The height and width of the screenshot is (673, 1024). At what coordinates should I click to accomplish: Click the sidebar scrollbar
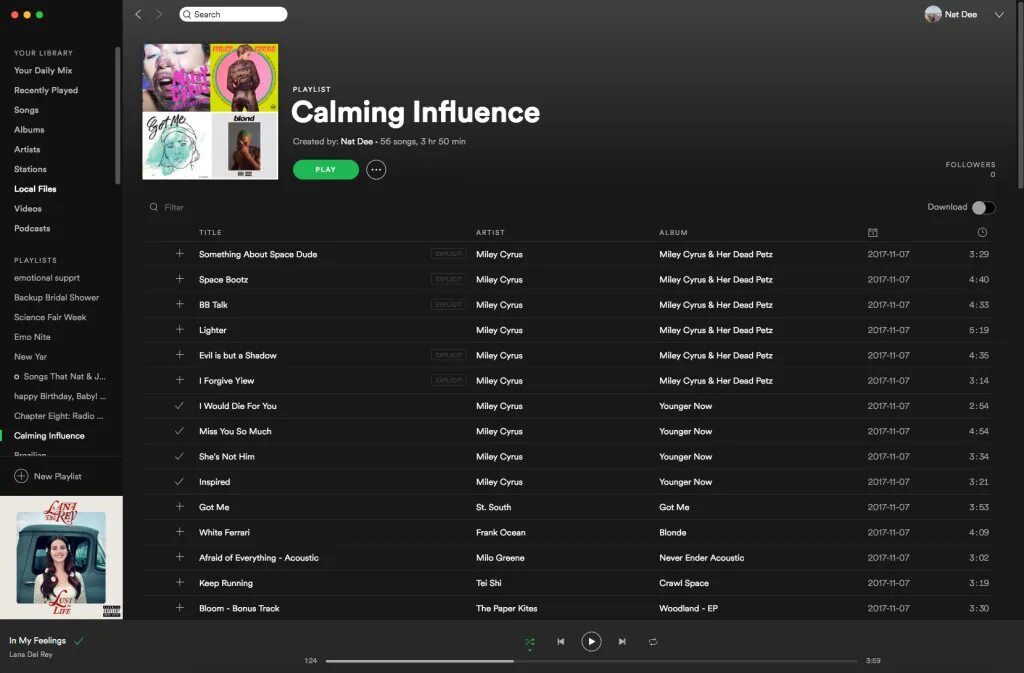coord(118,116)
